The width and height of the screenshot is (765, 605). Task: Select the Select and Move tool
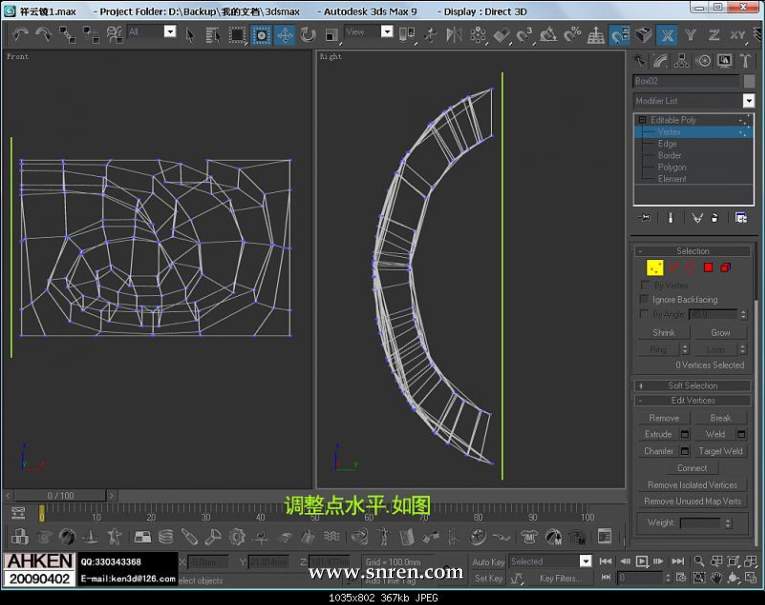click(x=285, y=34)
